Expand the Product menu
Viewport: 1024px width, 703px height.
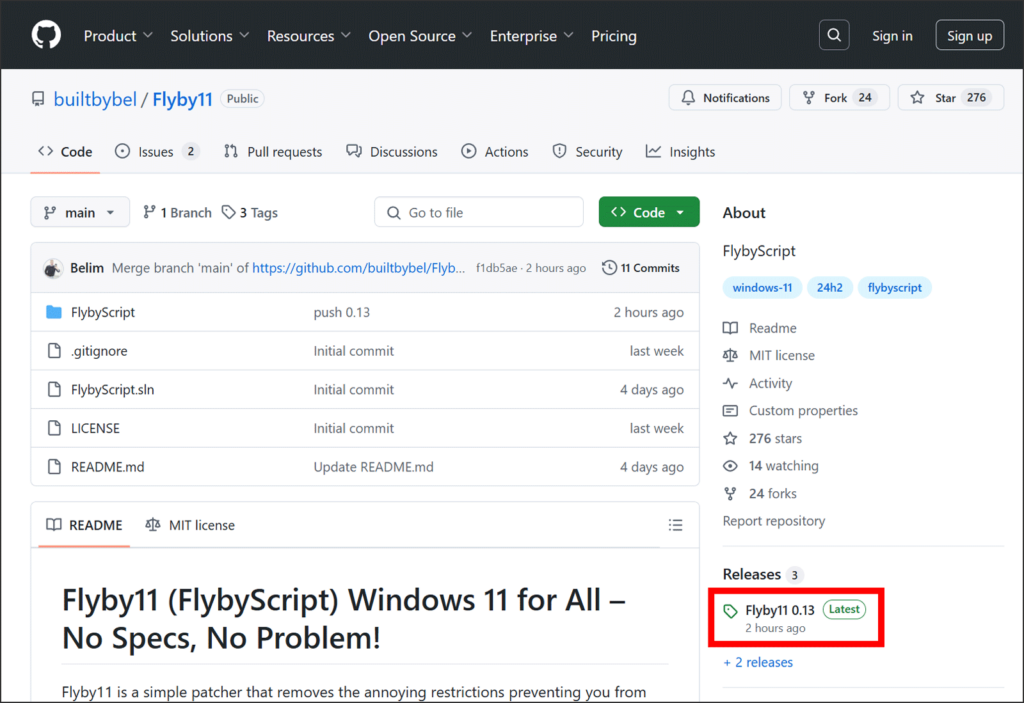[x=118, y=36]
